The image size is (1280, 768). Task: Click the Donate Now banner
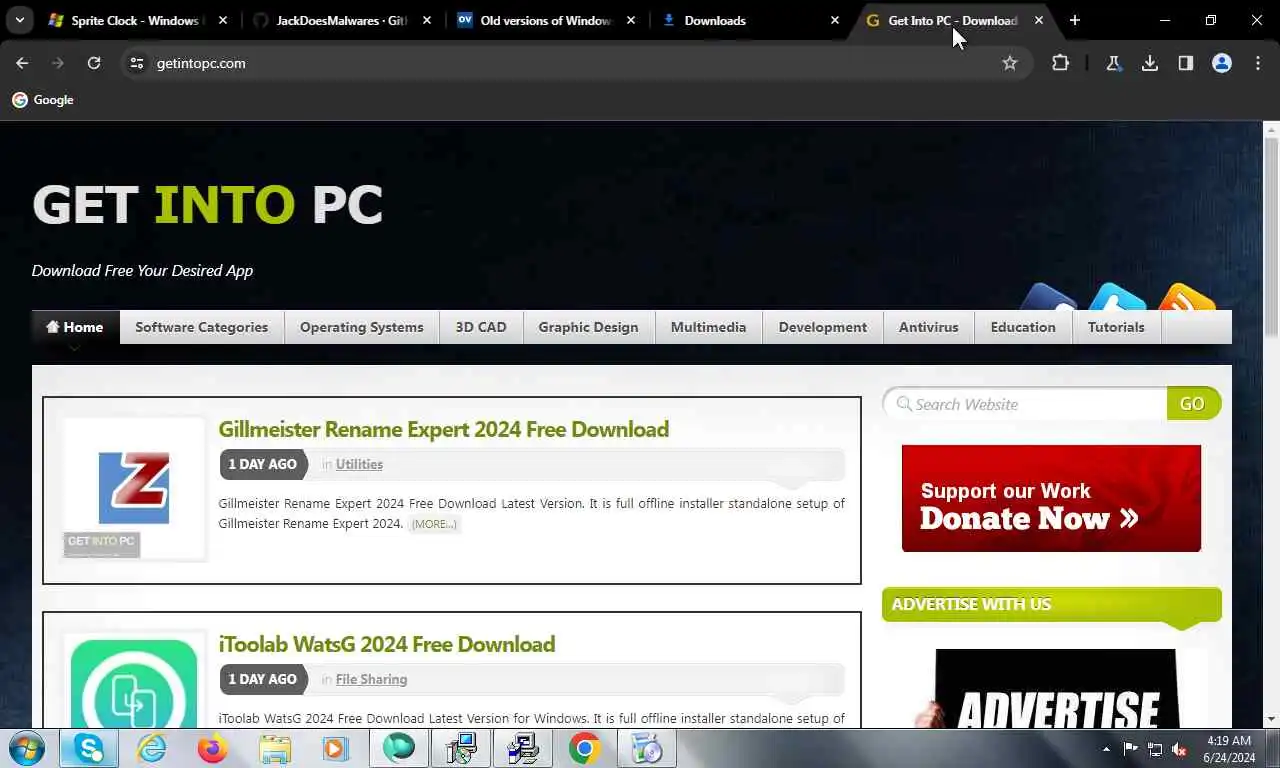(1051, 498)
